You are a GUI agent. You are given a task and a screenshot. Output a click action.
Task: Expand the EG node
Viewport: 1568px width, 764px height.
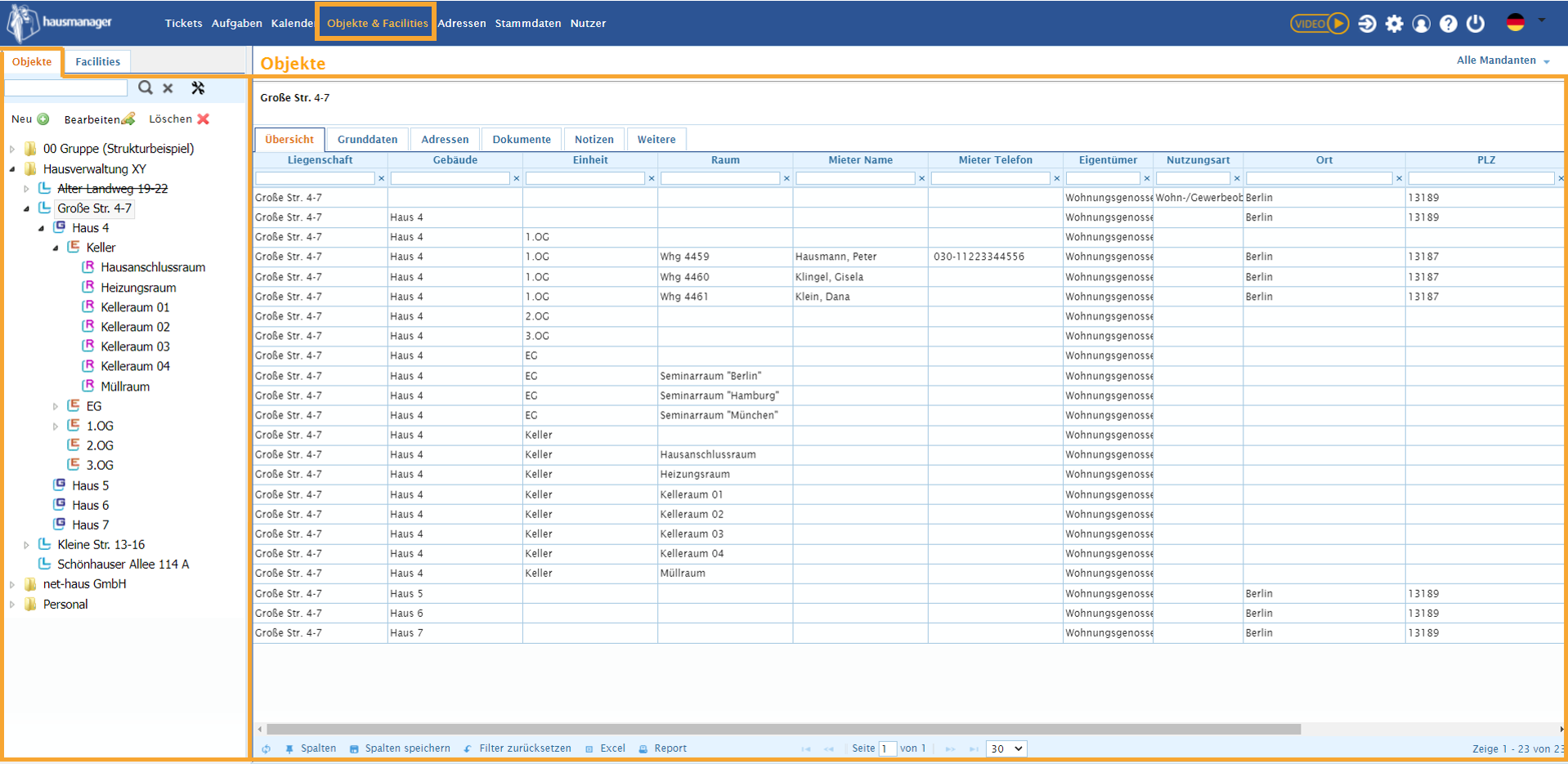point(56,406)
